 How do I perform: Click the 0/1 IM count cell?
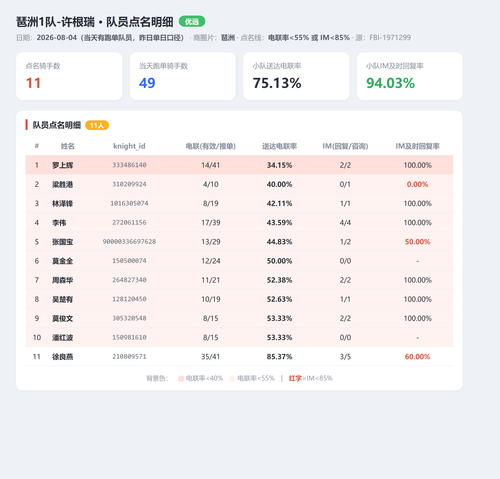click(345, 184)
